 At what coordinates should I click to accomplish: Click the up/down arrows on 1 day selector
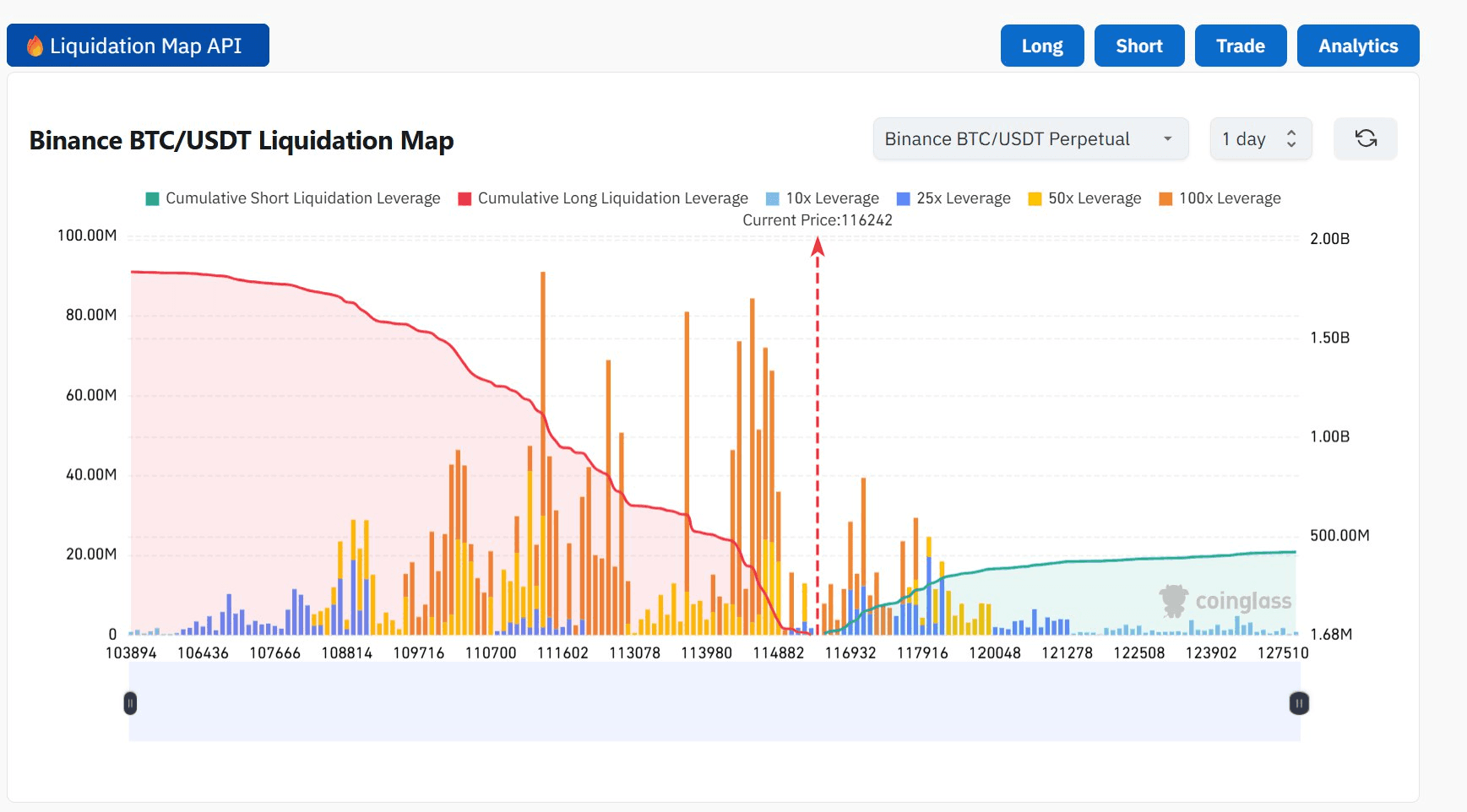(x=1291, y=138)
